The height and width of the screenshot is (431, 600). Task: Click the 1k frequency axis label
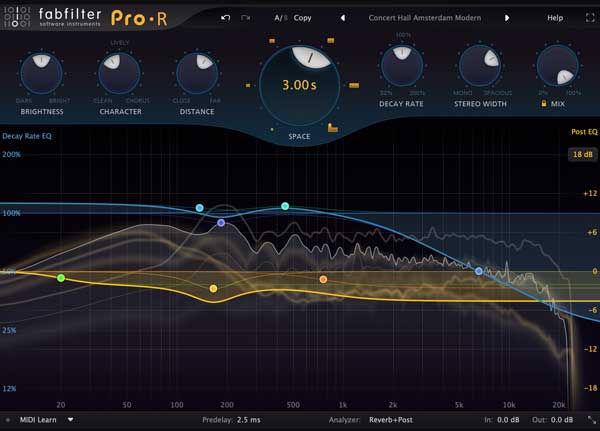[x=343, y=405]
